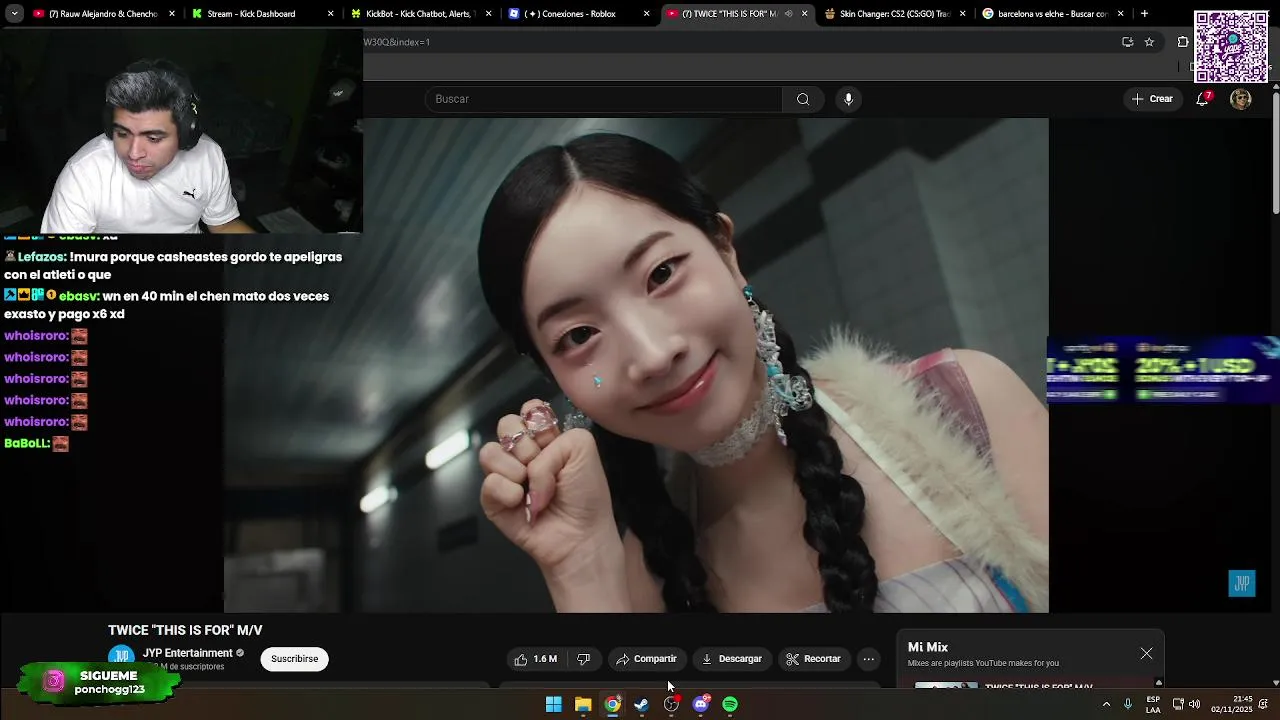The width and height of the screenshot is (1280, 720).
Task: Open the YouTube account avatar menu
Action: 1241,99
